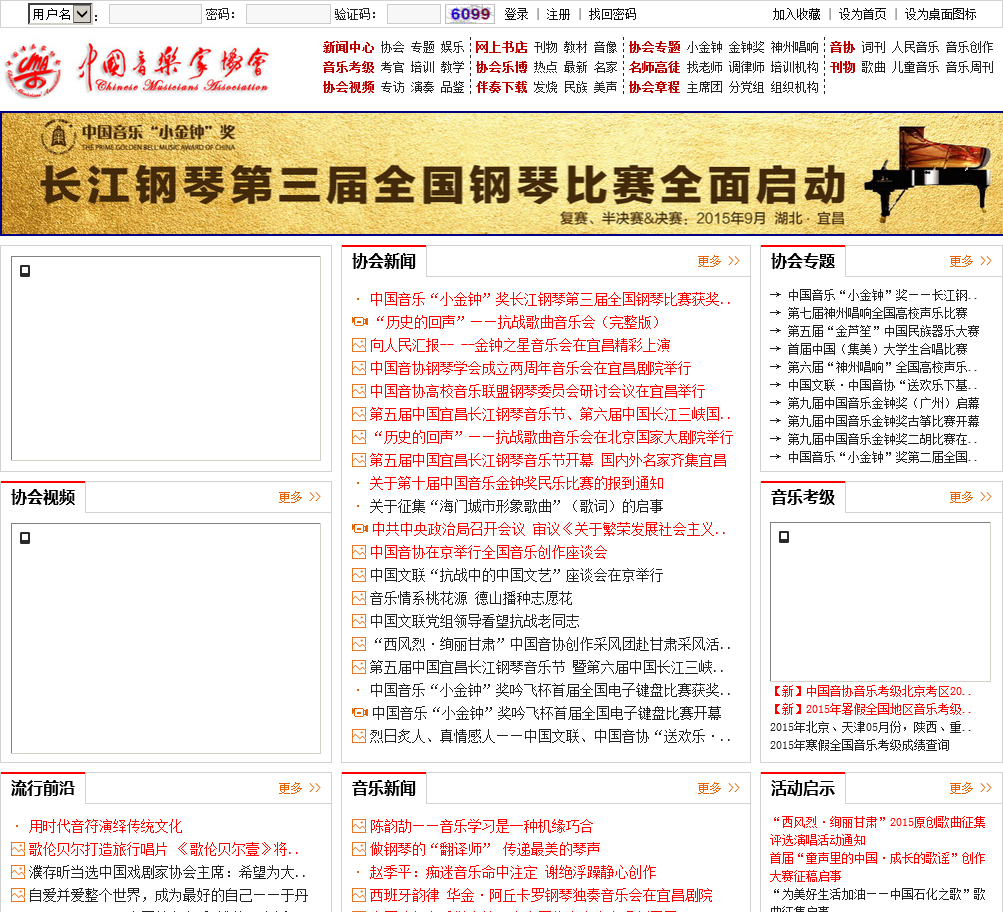Open 用时代音符演绎传统文化 article
The image size is (1003, 912).
[x=106, y=826]
